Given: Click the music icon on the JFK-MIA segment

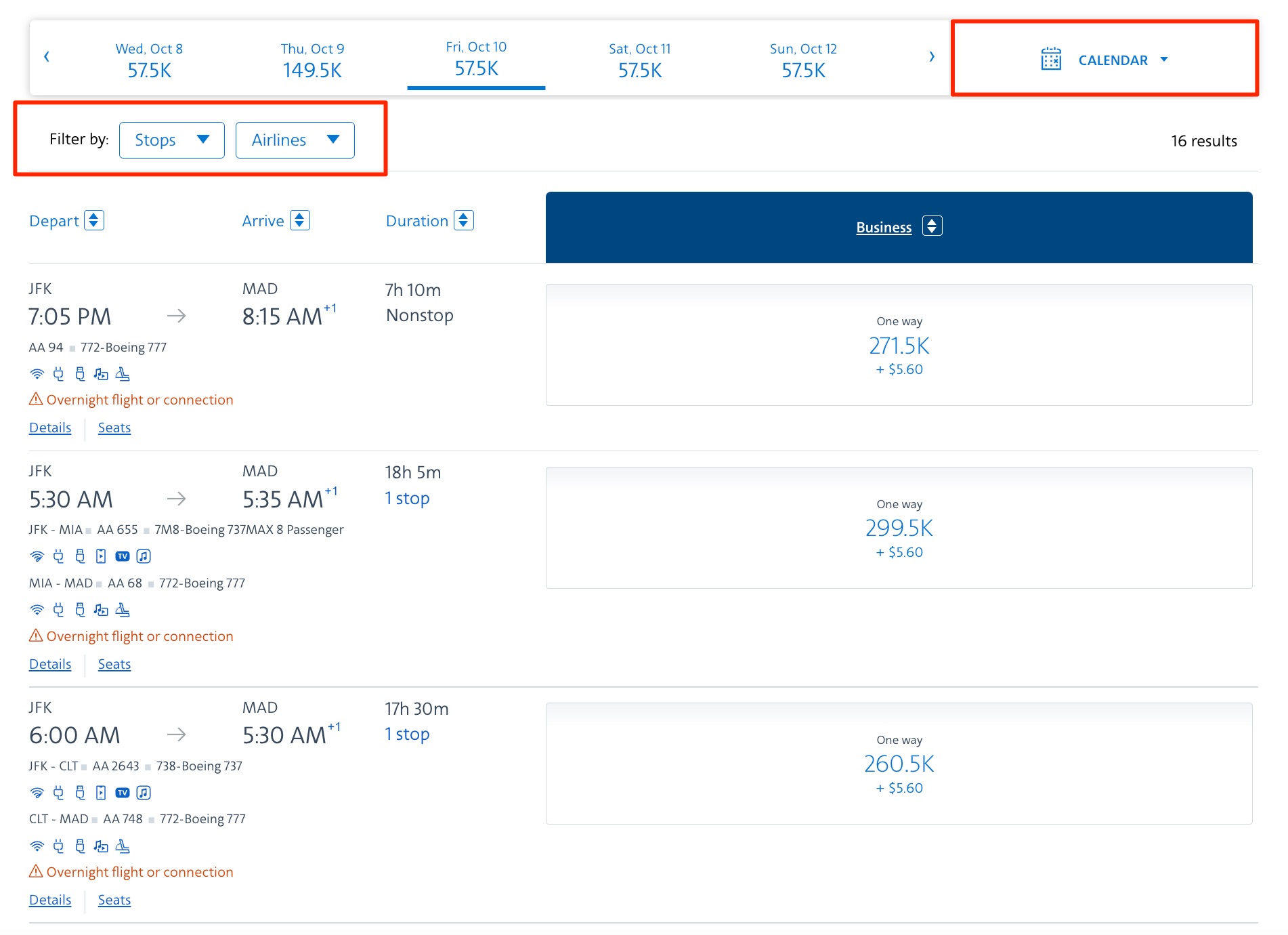Looking at the screenshot, I should [143, 556].
